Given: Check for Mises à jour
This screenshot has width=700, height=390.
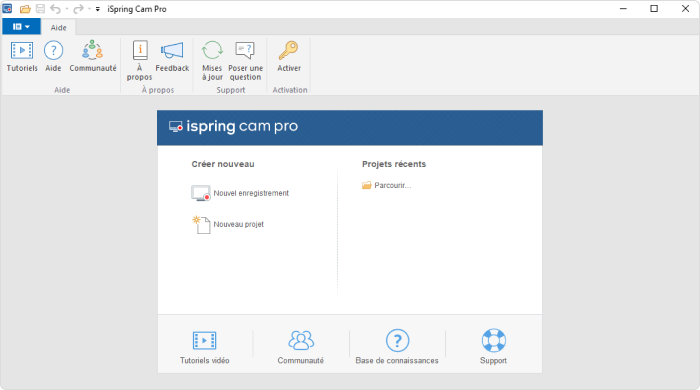Looking at the screenshot, I should (x=212, y=61).
